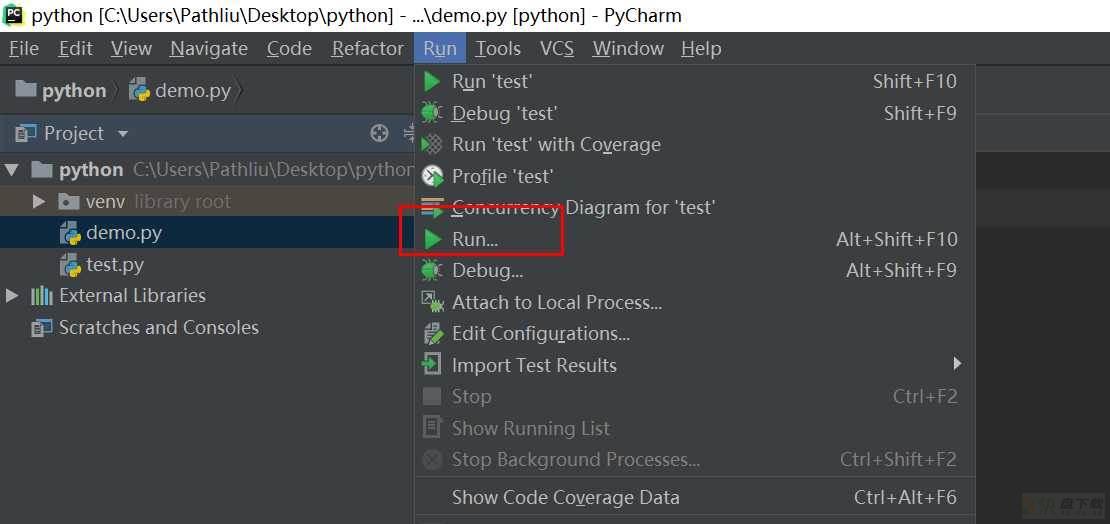
Task: Click the demo.py breadcrumb label
Action: tap(193, 91)
